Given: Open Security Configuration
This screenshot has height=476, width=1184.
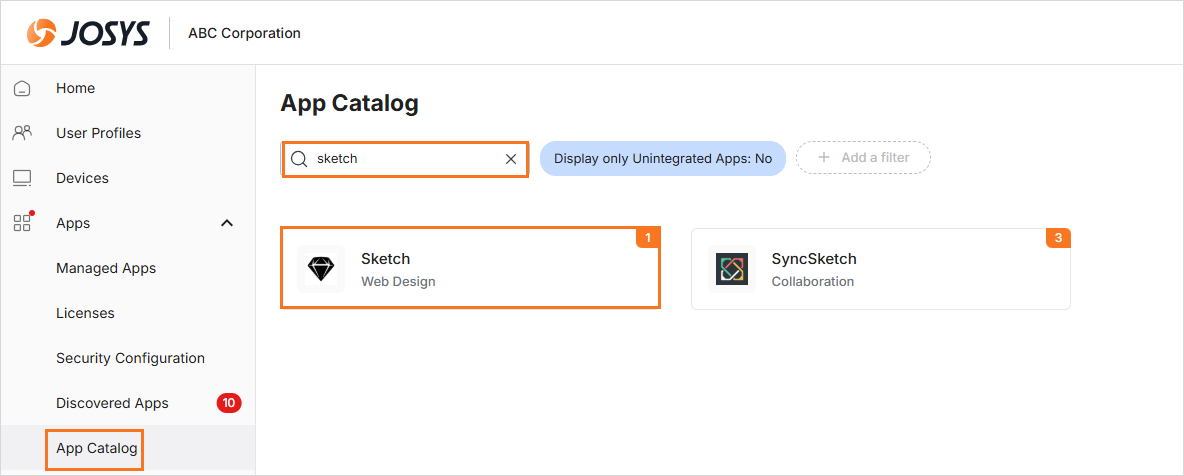Looking at the screenshot, I should 131,358.
